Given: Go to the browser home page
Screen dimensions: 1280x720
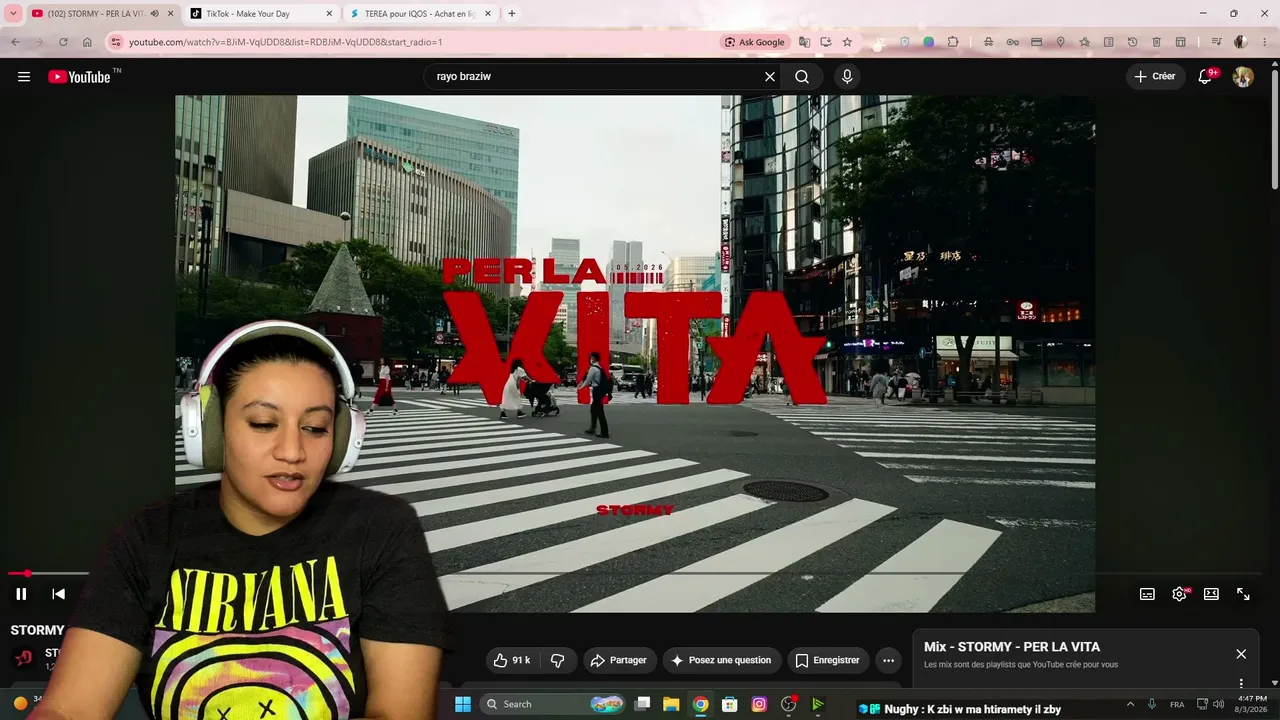Looking at the screenshot, I should tap(87, 42).
